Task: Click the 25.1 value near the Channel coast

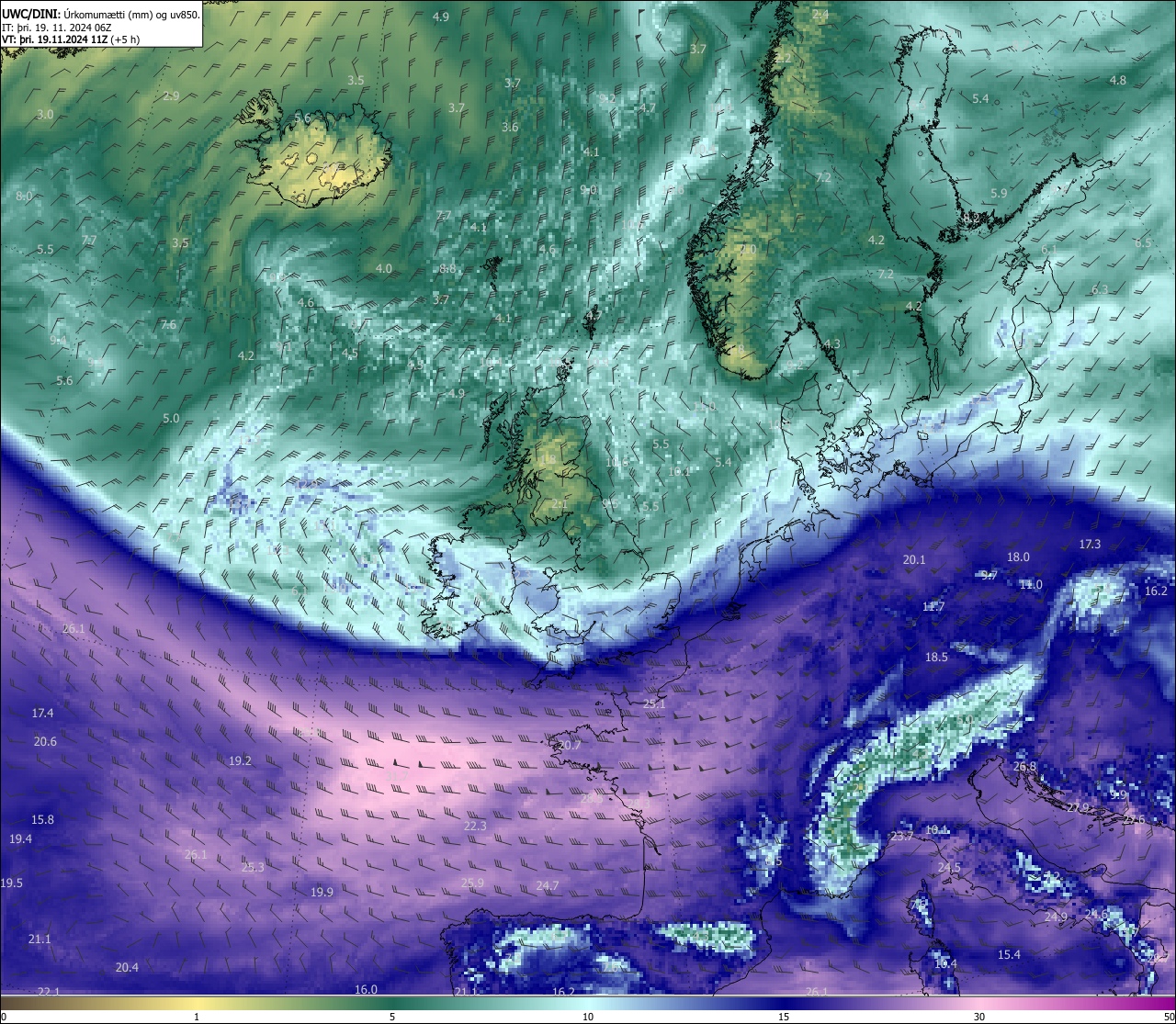Action: pyautogui.click(x=654, y=704)
